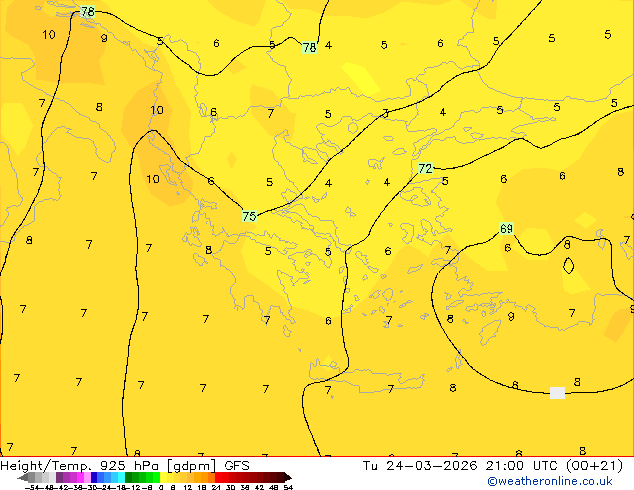Click the 'Height/Temp. 925 hPa [gdpm] GFS' title
634x490 pixels.
tap(125, 466)
